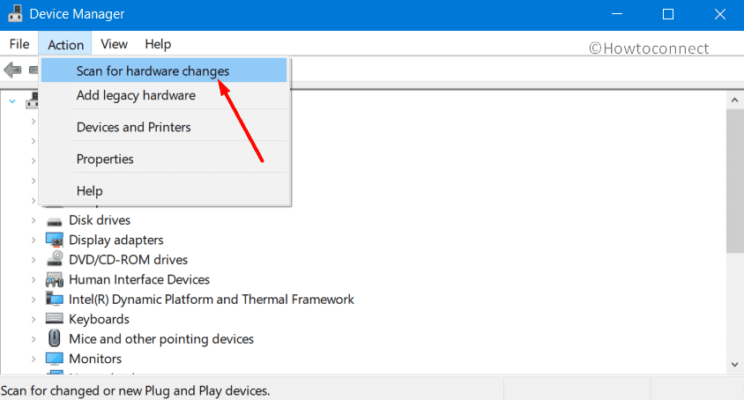The image size is (744, 400).
Task: Select Properties in the Action menu
Action: (164, 159)
